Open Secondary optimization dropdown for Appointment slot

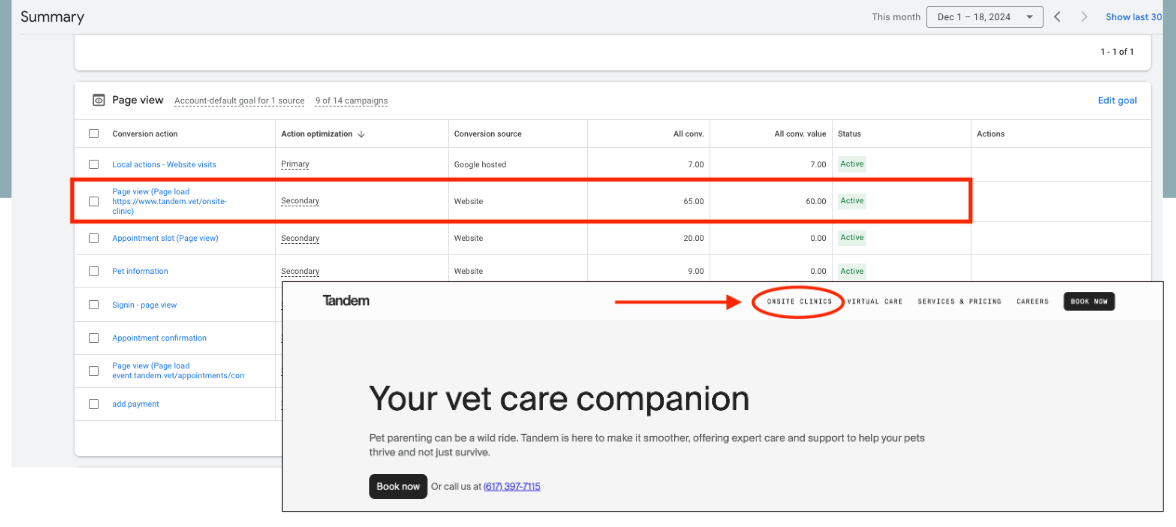[x=300, y=238]
